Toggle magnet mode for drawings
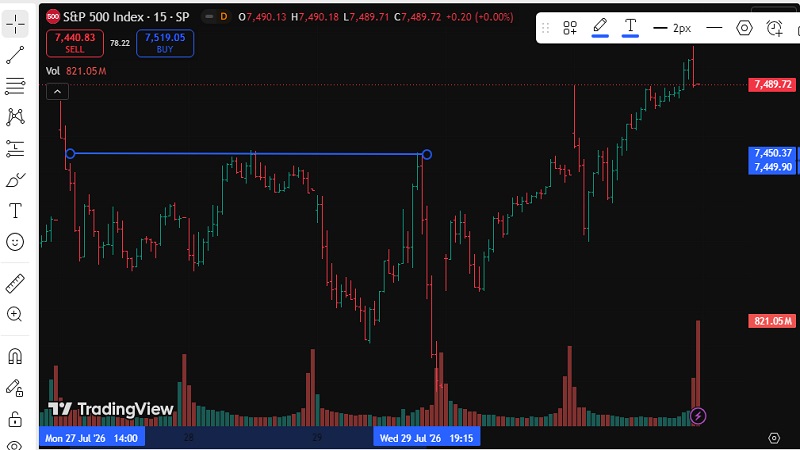The image size is (800, 450). (15, 356)
